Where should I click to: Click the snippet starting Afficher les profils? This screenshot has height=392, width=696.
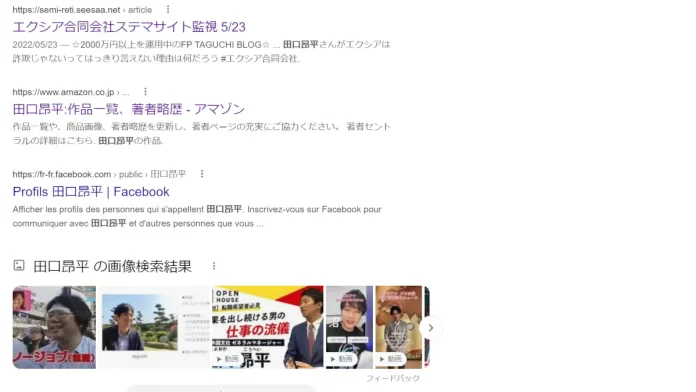coord(197,216)
